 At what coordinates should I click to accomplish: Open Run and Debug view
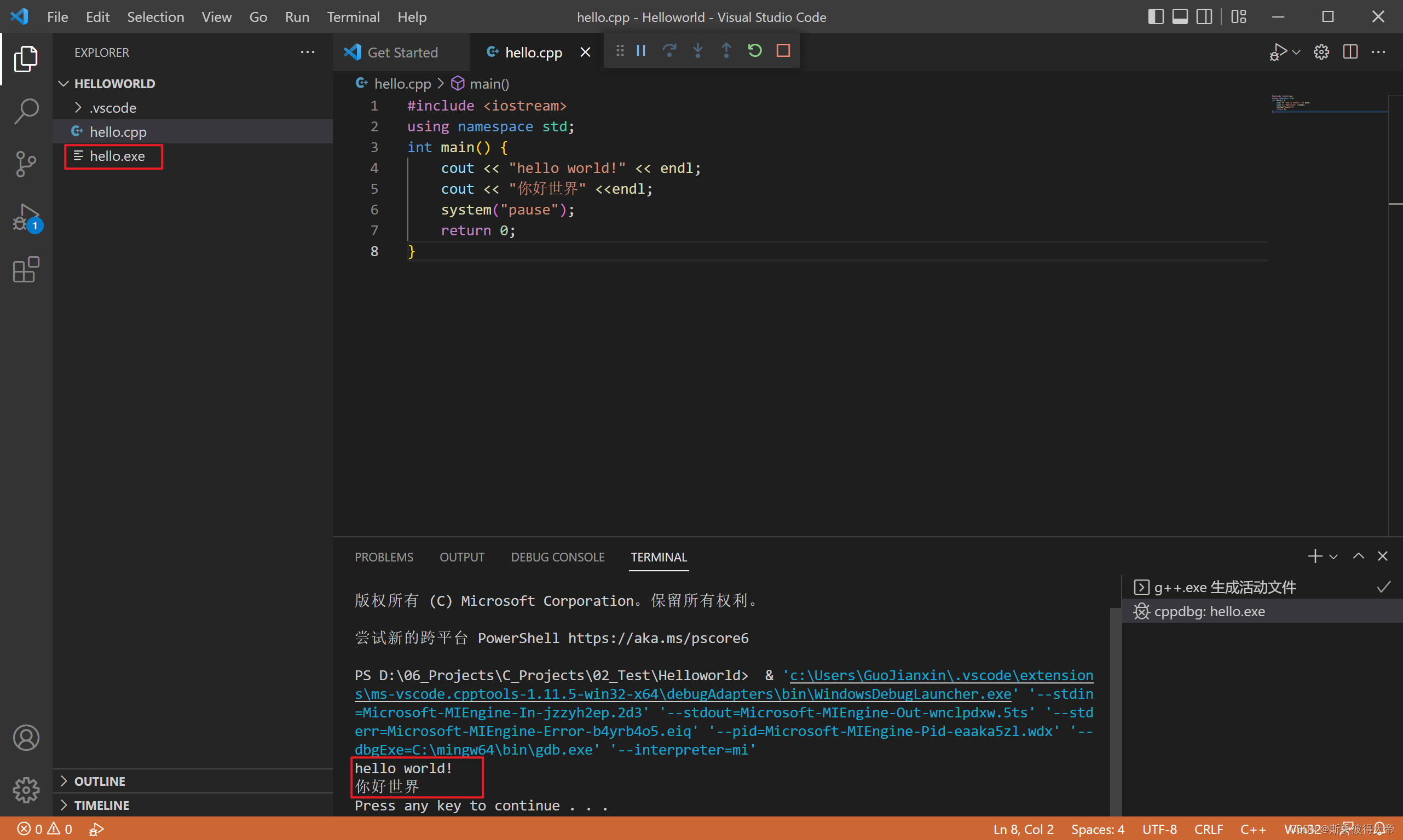(x=26, y=217)
